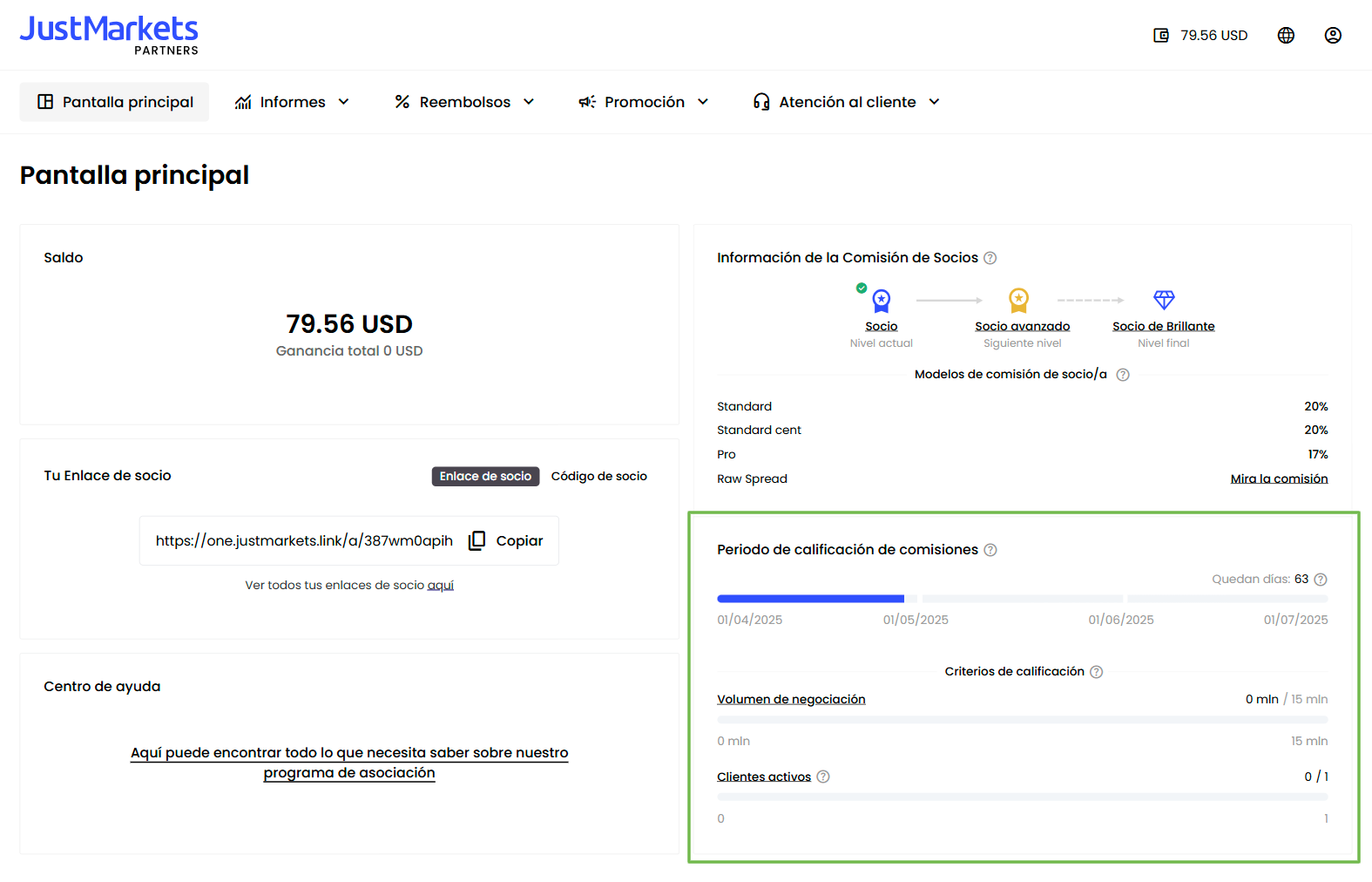
Task: Click help icon next to Información de la Comisión
Action: pyautogui.click(x=990, y=258)
